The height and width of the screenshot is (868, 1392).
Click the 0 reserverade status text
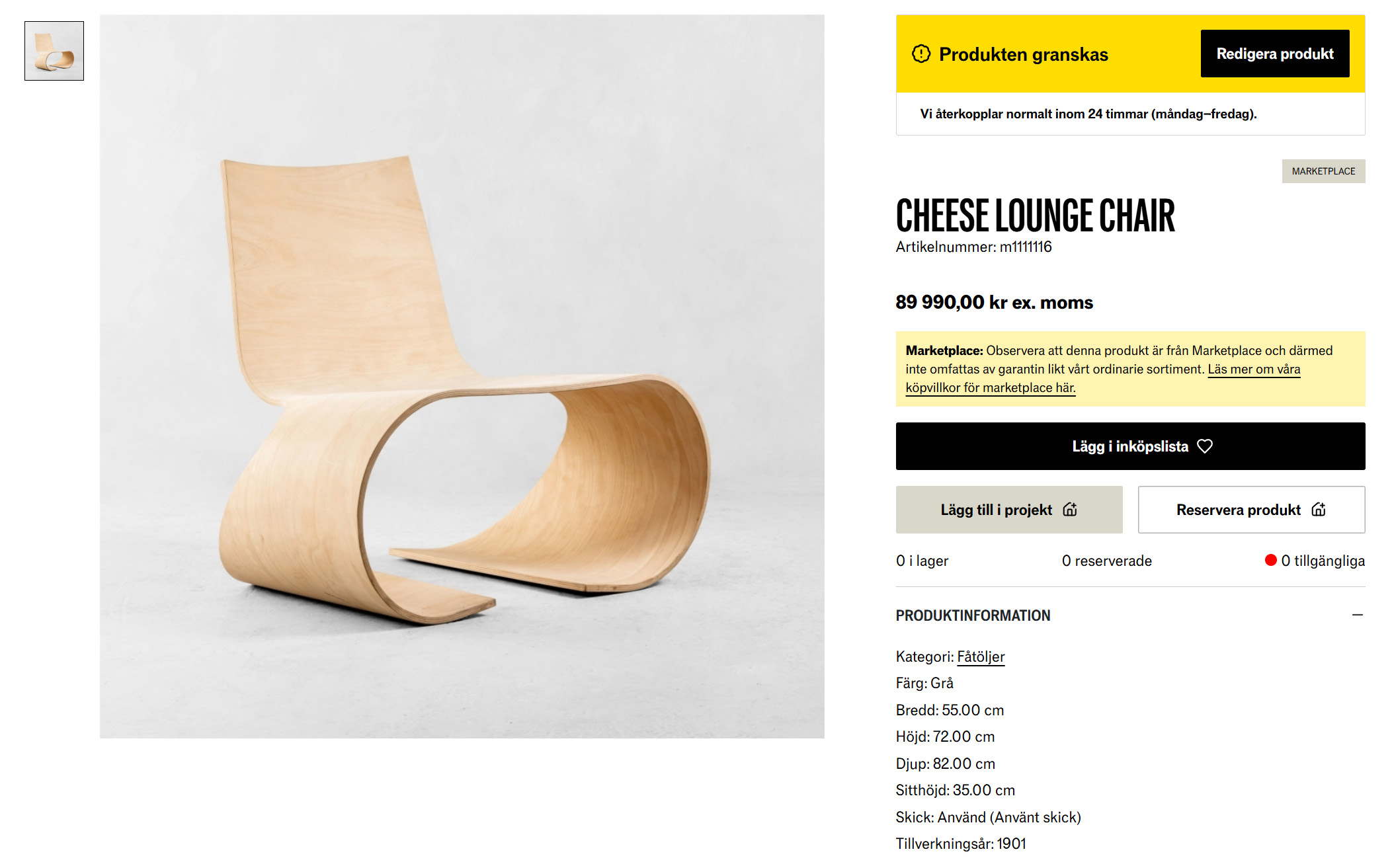1106,561
